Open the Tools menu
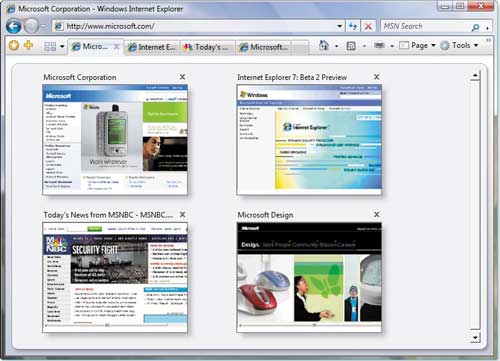The image size is (500, 361). tap(460, 45)
